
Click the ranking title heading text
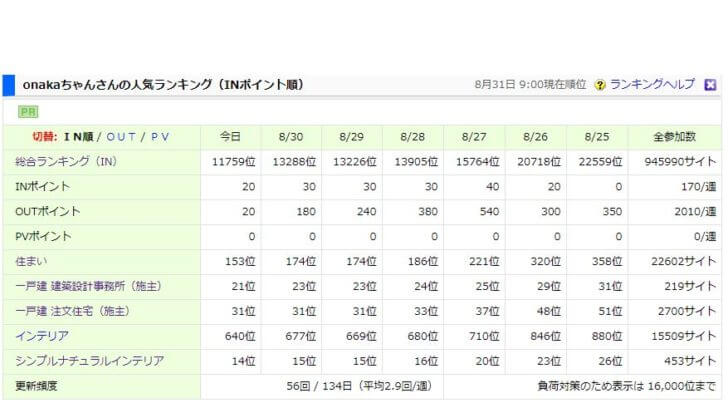pyautogui.click(x=162, y=85)
